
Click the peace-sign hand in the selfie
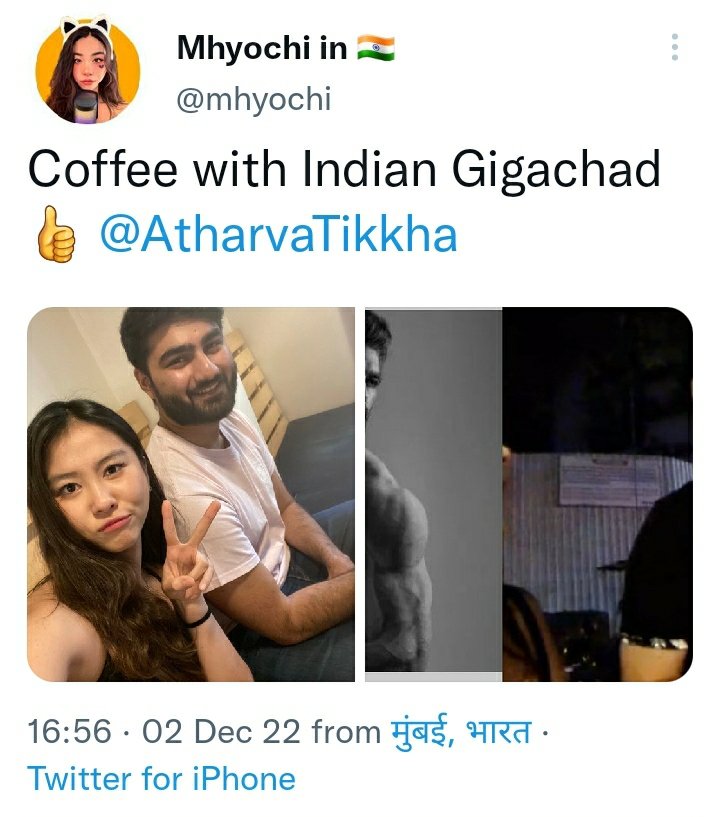pos(187,551)
